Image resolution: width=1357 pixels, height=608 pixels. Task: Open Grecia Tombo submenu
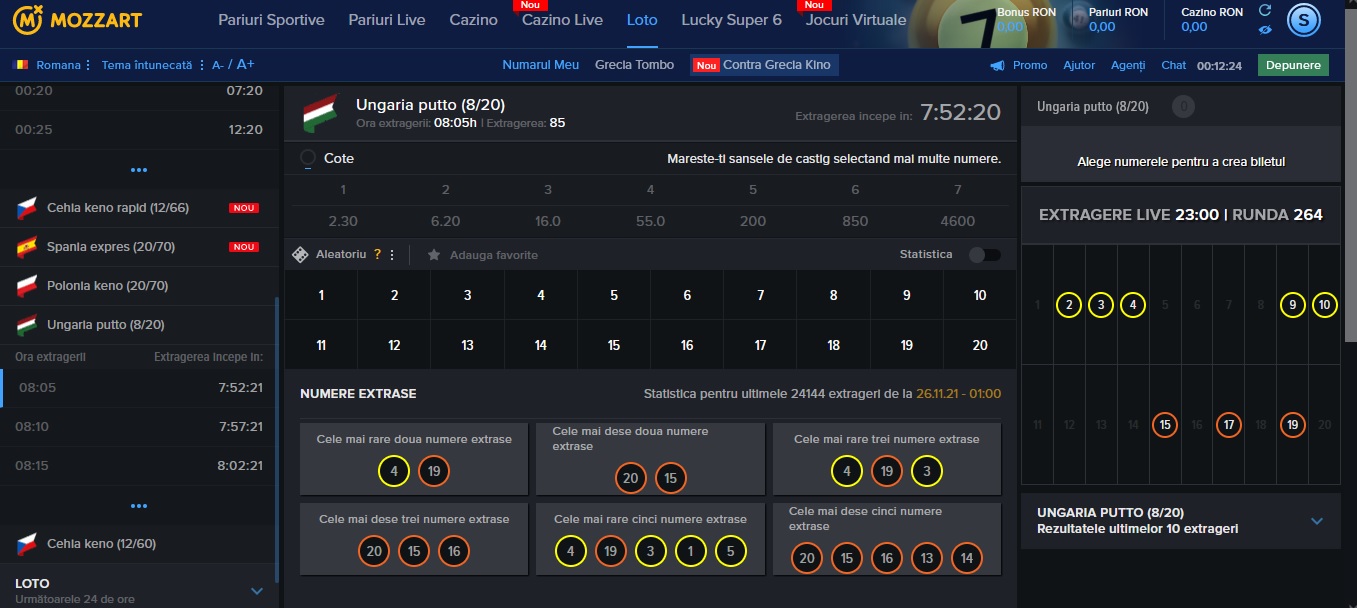tap(634, 65)
